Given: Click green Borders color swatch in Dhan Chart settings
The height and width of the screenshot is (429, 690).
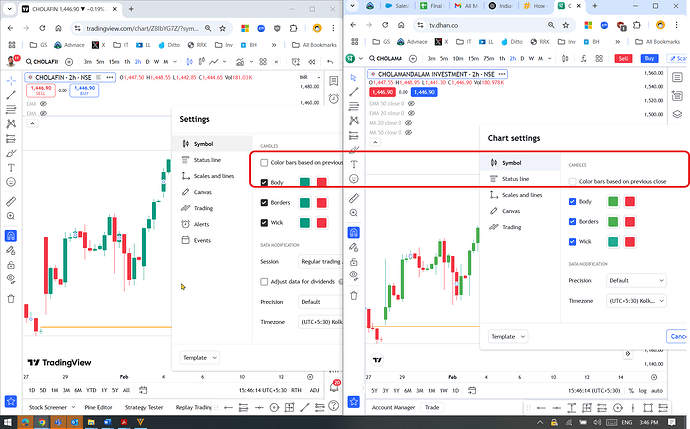Looking at the screenshot, I should point(613,221).
